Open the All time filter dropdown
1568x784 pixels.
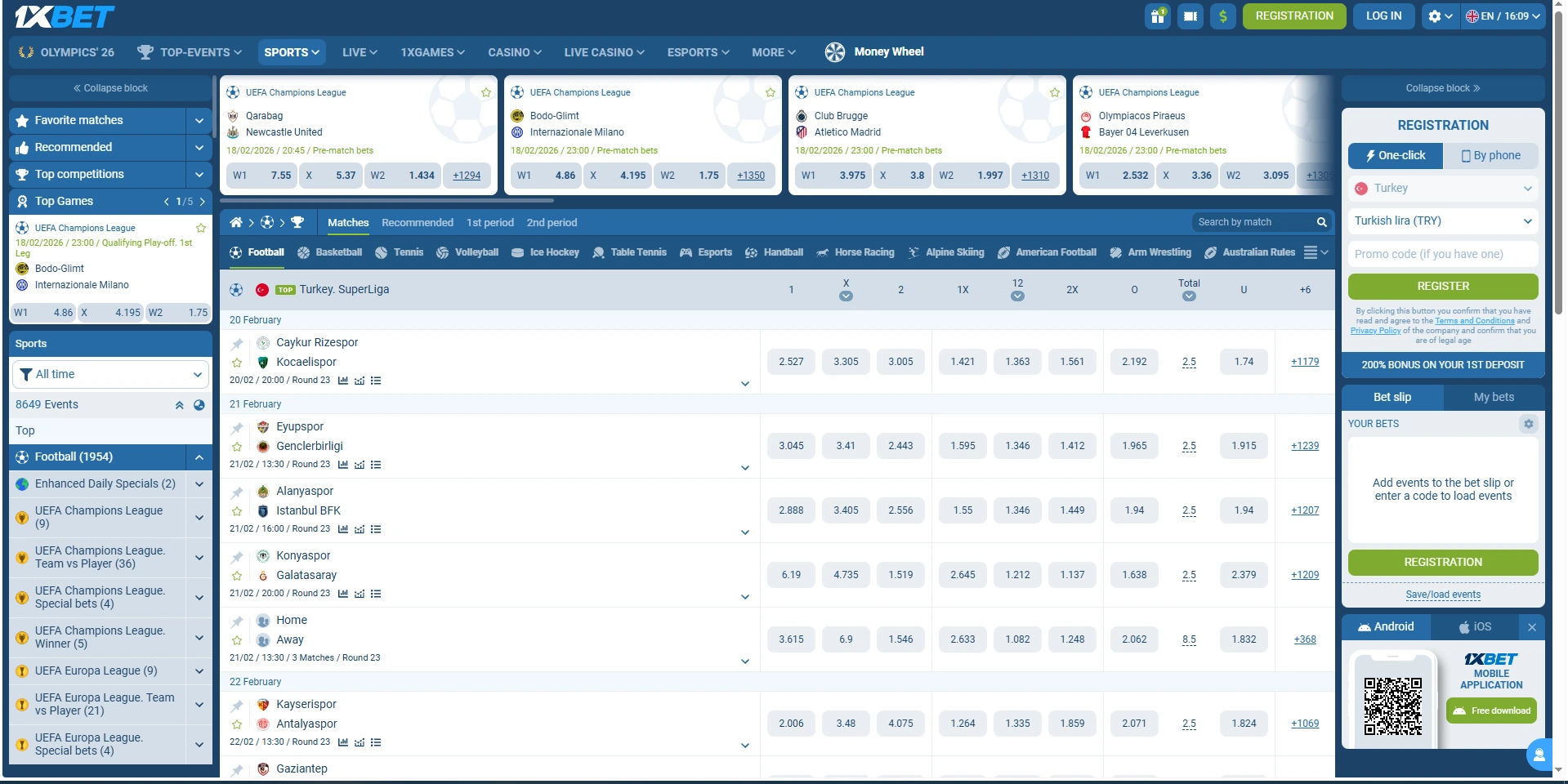pyautogui.click(x=110, y=374)
